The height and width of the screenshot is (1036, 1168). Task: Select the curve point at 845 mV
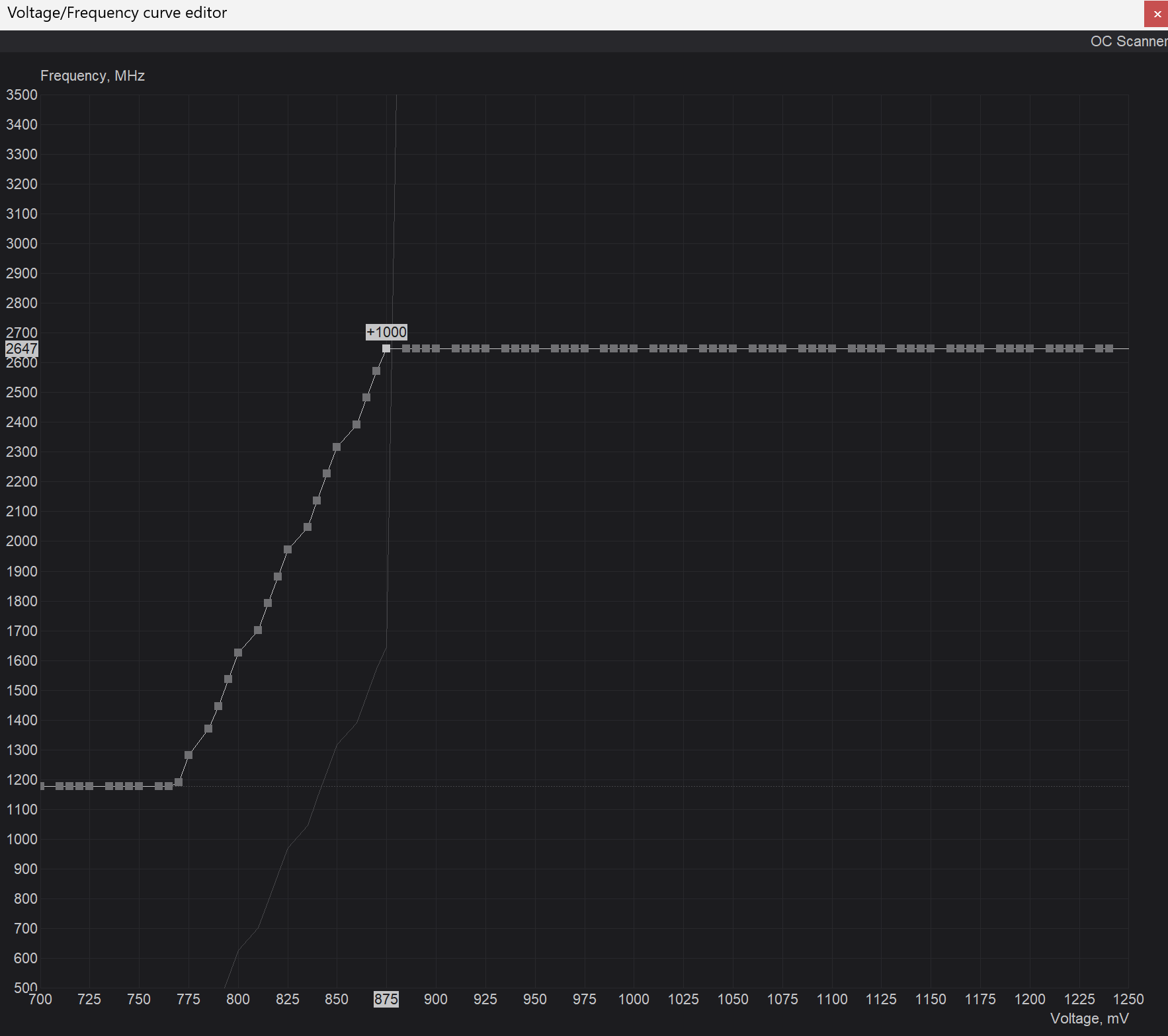pyautogui.click(x=327, y=473)
